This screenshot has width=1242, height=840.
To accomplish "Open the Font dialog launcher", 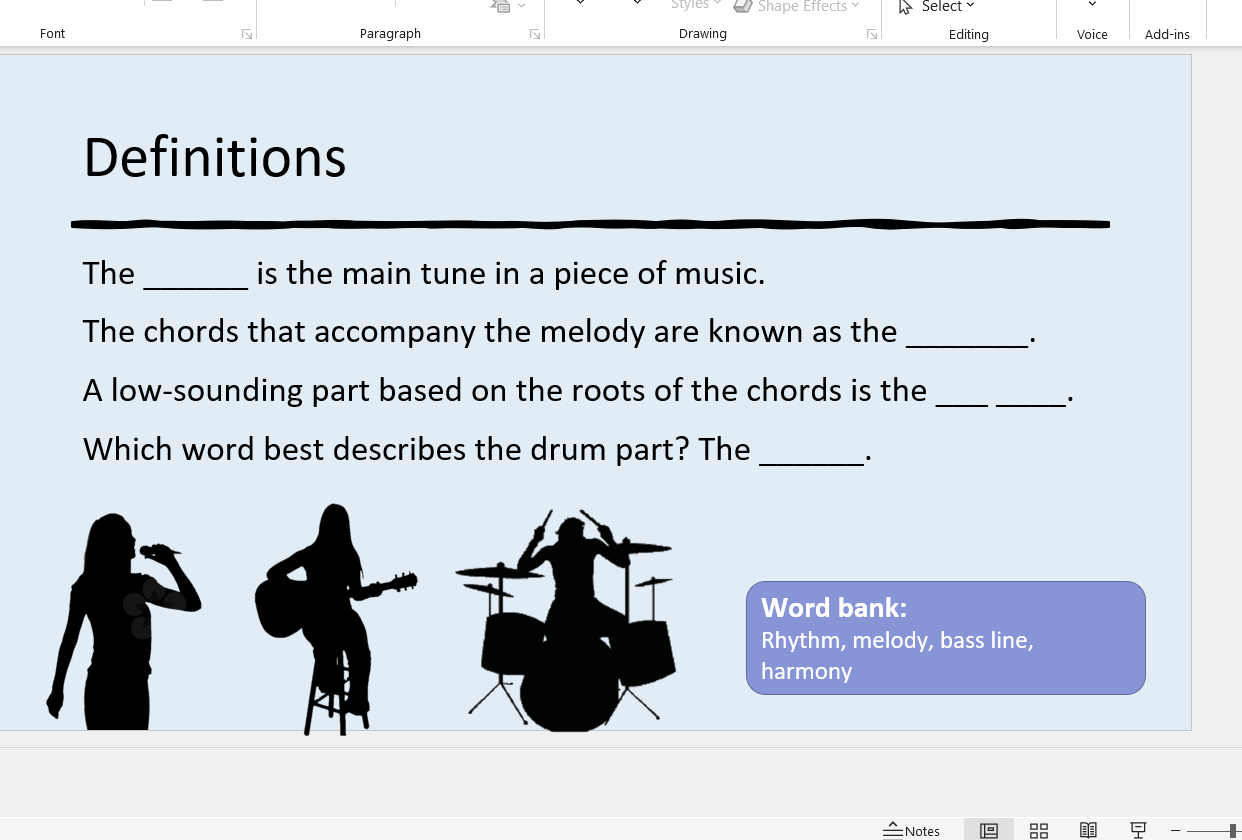I will coord(247,34).
